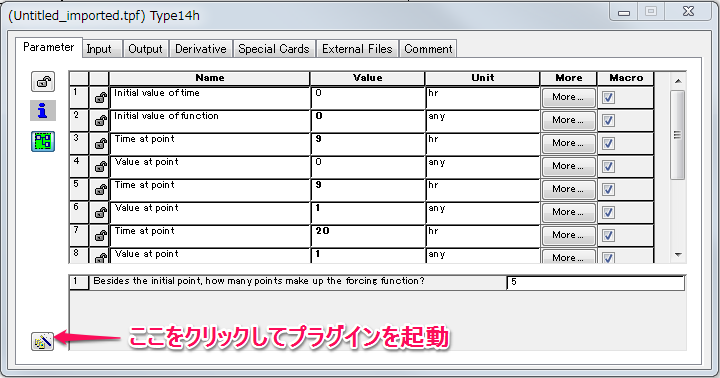Viewport: 720px width, 378px height.
Task: Click the forcing function question text
Action: [259, 281]
